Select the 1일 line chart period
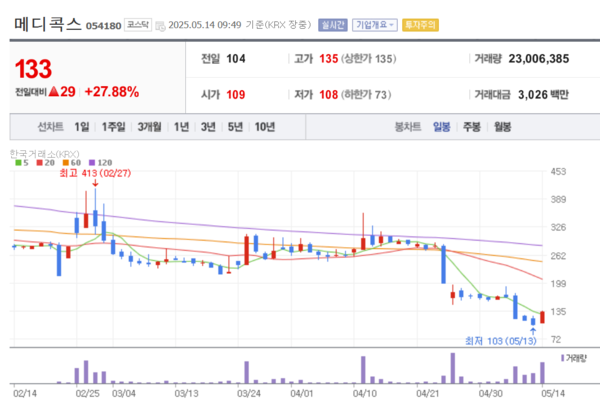Screen dimensions: 600x419 [82, 127]
